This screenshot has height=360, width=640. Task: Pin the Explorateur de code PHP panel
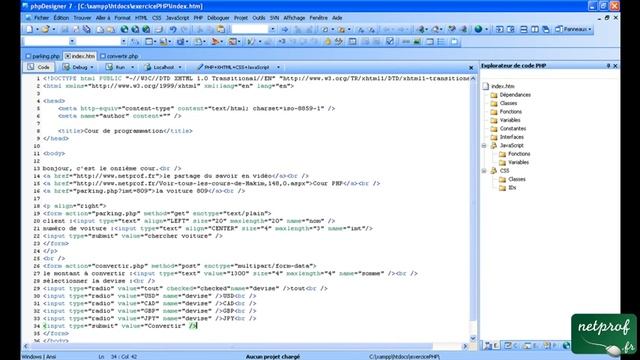pos(608,66)
